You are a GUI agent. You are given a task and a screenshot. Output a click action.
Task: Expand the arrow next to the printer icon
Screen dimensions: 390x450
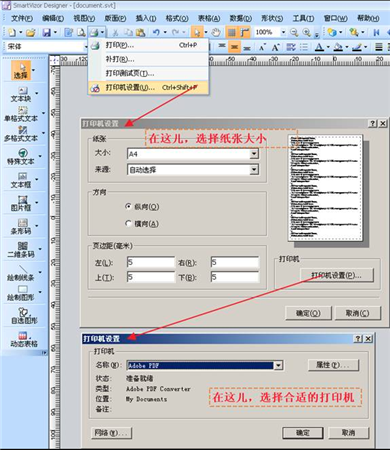(x=102, y=32)
